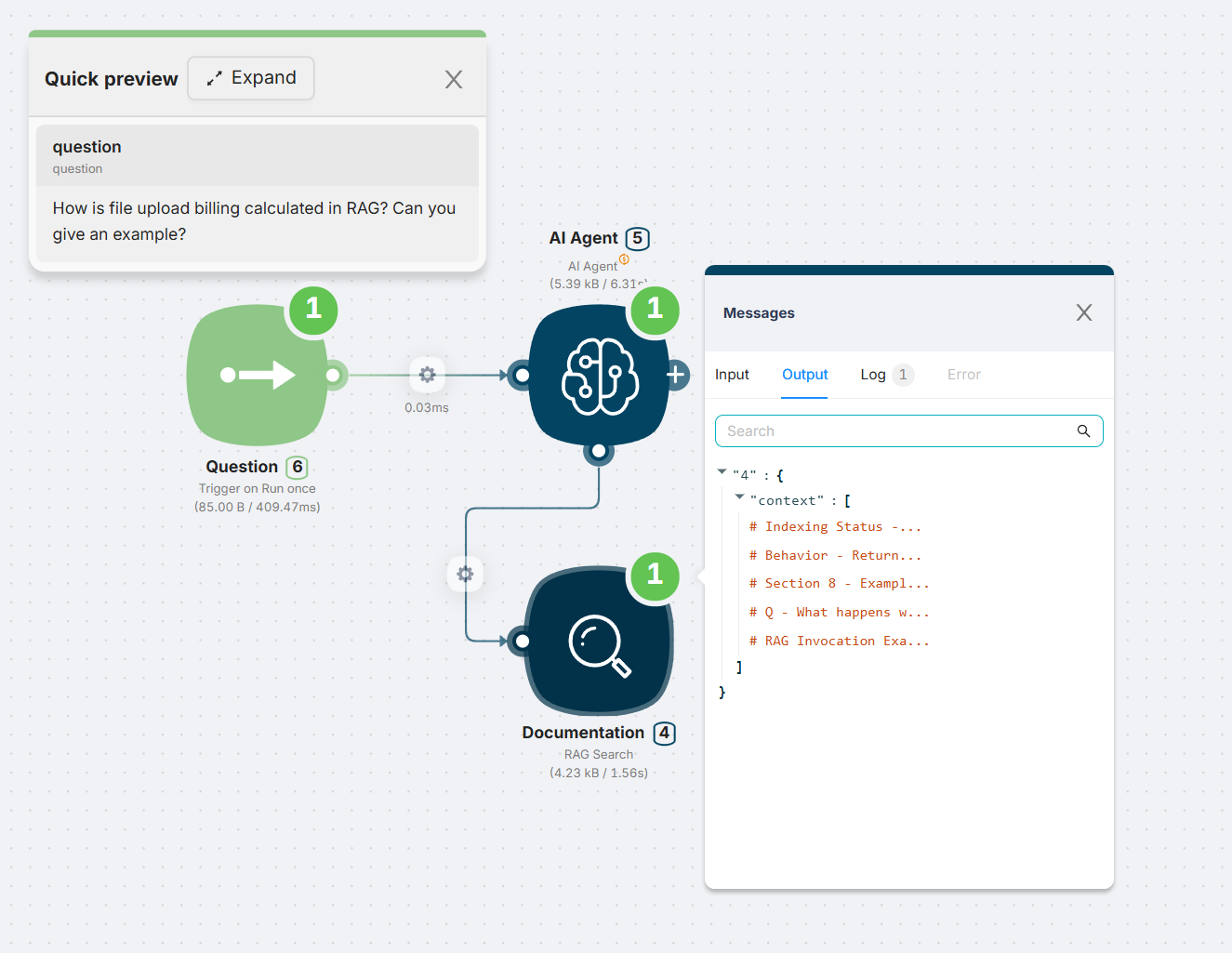Select the Output tab

[804, 375]
